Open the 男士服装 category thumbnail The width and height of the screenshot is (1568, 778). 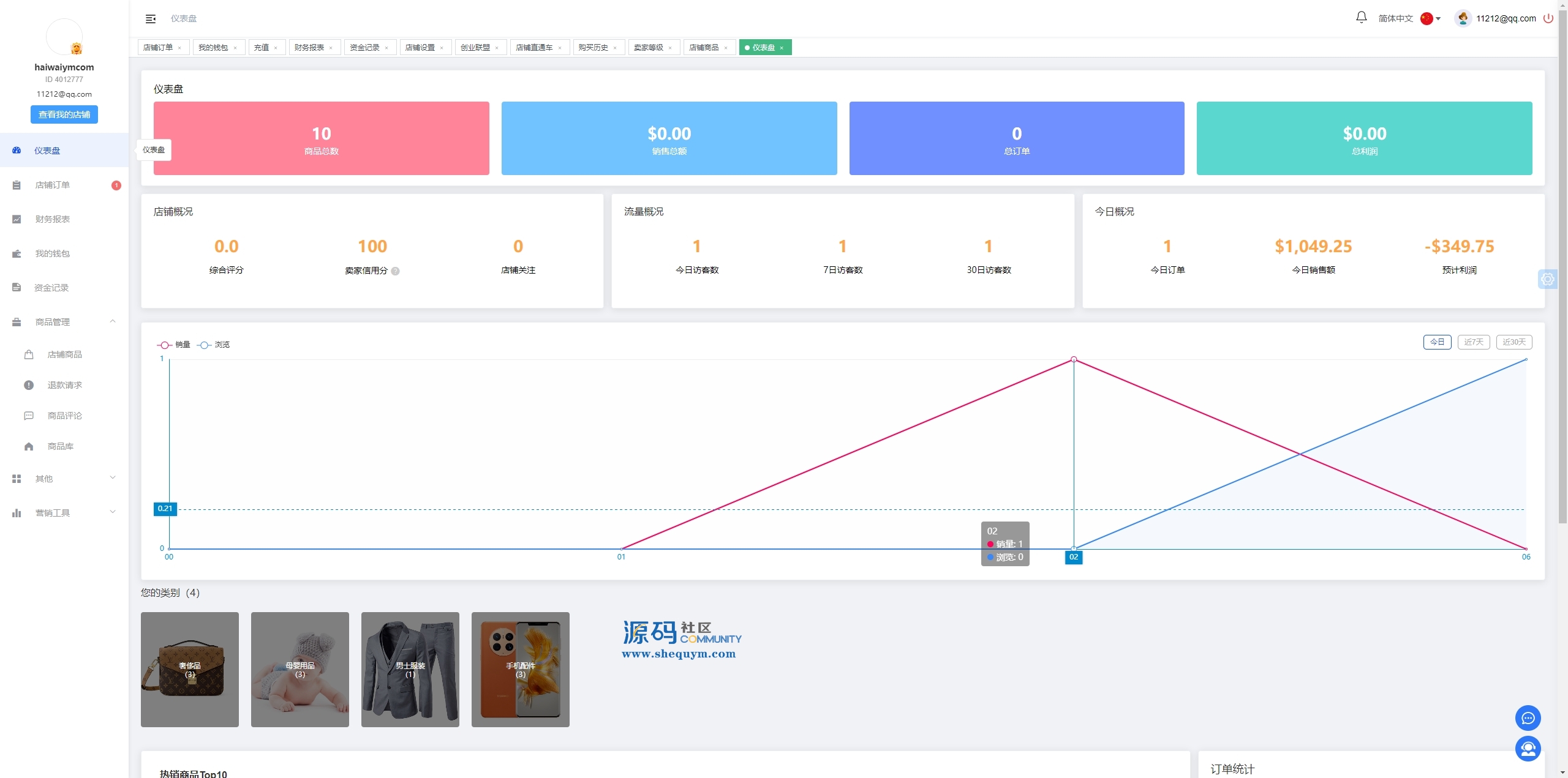coord(410,670)
